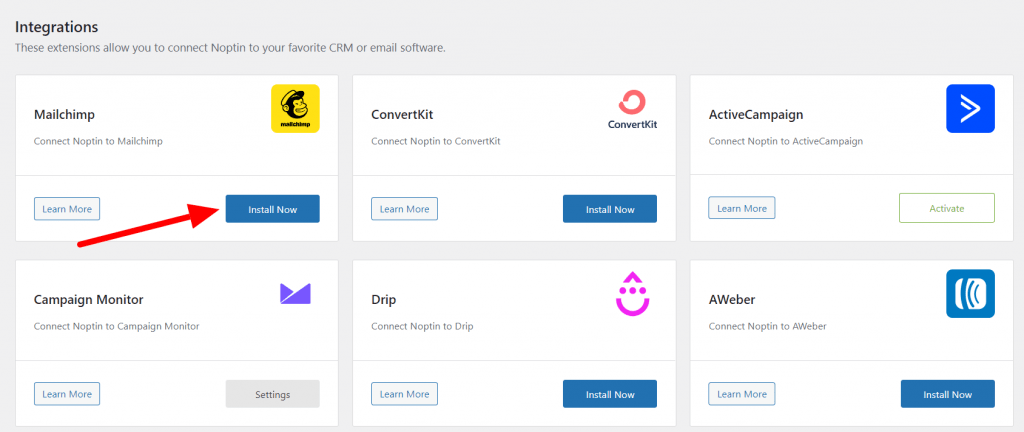
Task: Learn more about Drip integration
Action: [x=404, y=394]
